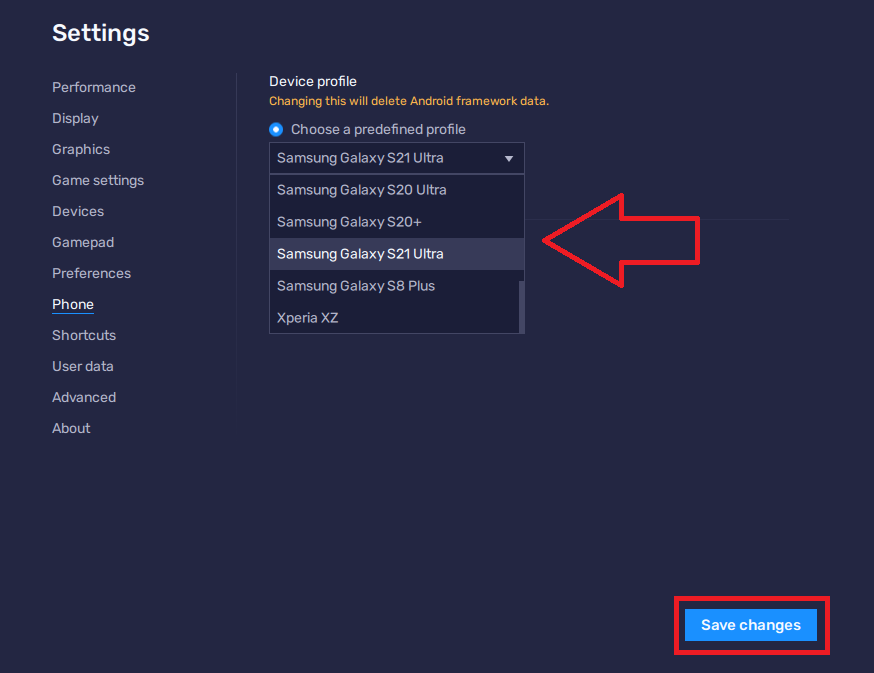This screenshot has height=673, width=874.
Task: Collapse the device profile dropdown arrow
Action: point(508,159)
